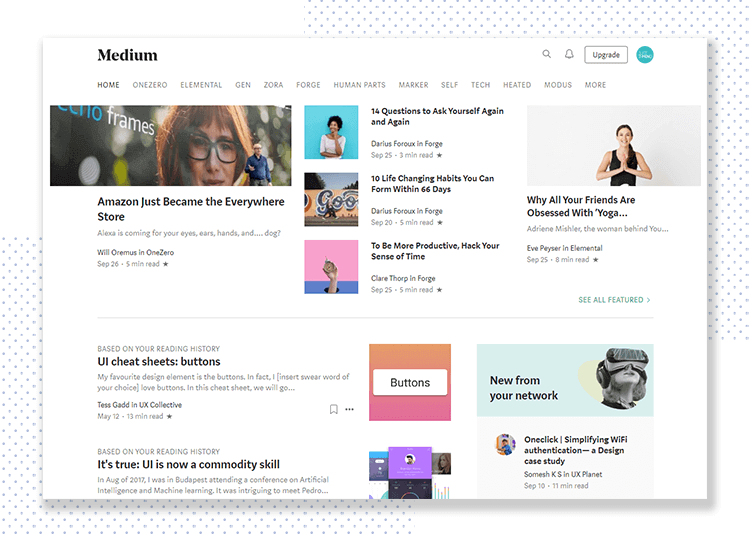Click the Upgrade button
The image size is (750, 536).
(606, 55)
